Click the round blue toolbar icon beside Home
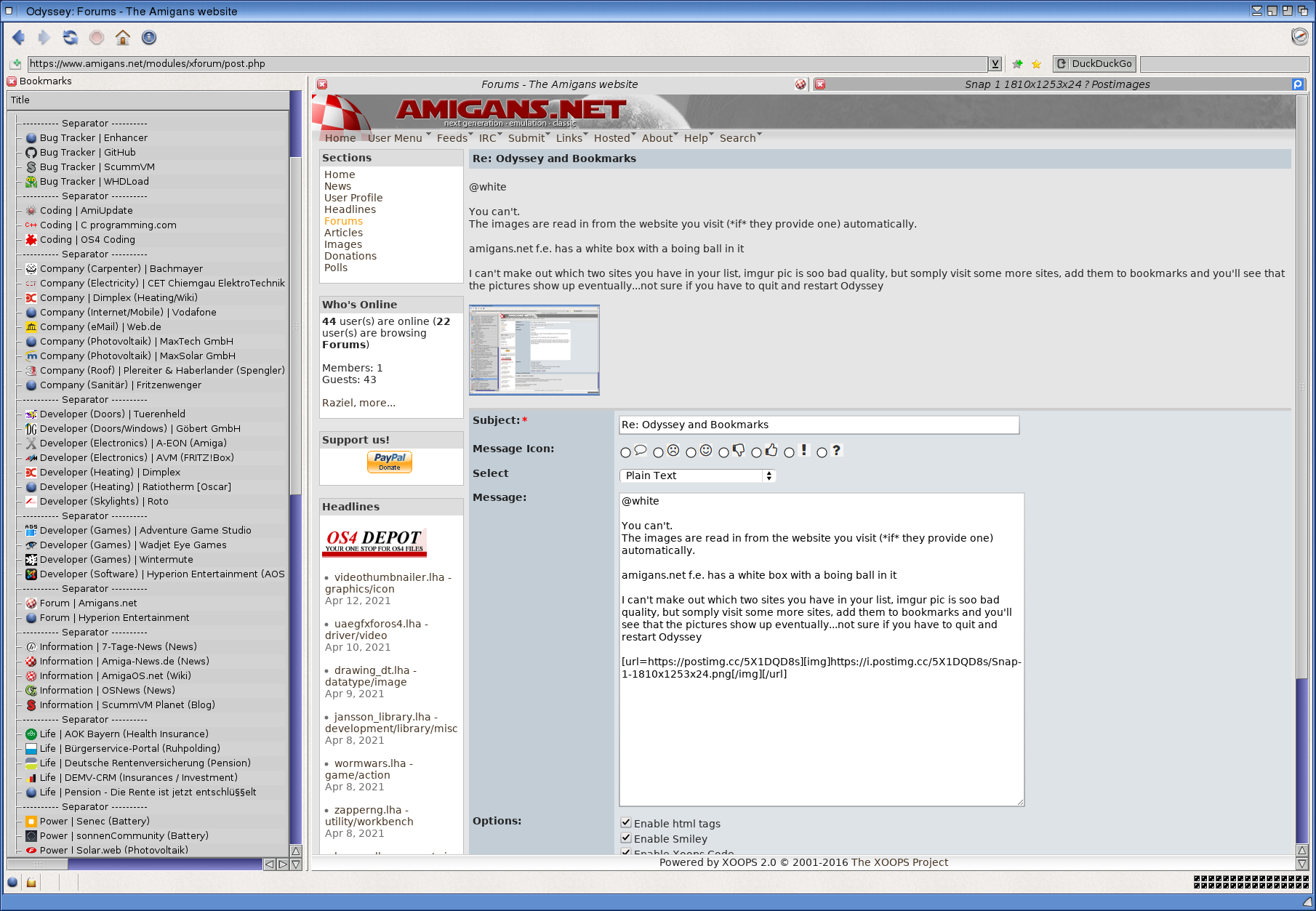 (149, 37)
